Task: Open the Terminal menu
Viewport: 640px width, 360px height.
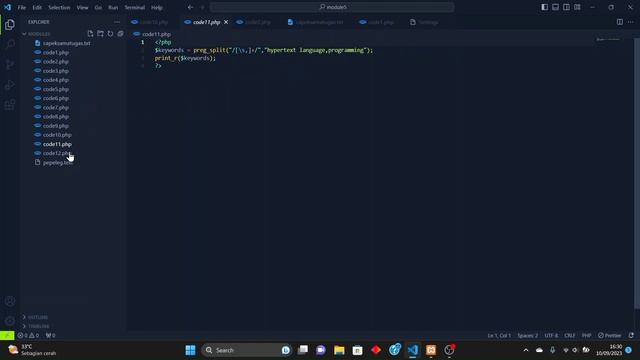Action: tap(135, 7)
